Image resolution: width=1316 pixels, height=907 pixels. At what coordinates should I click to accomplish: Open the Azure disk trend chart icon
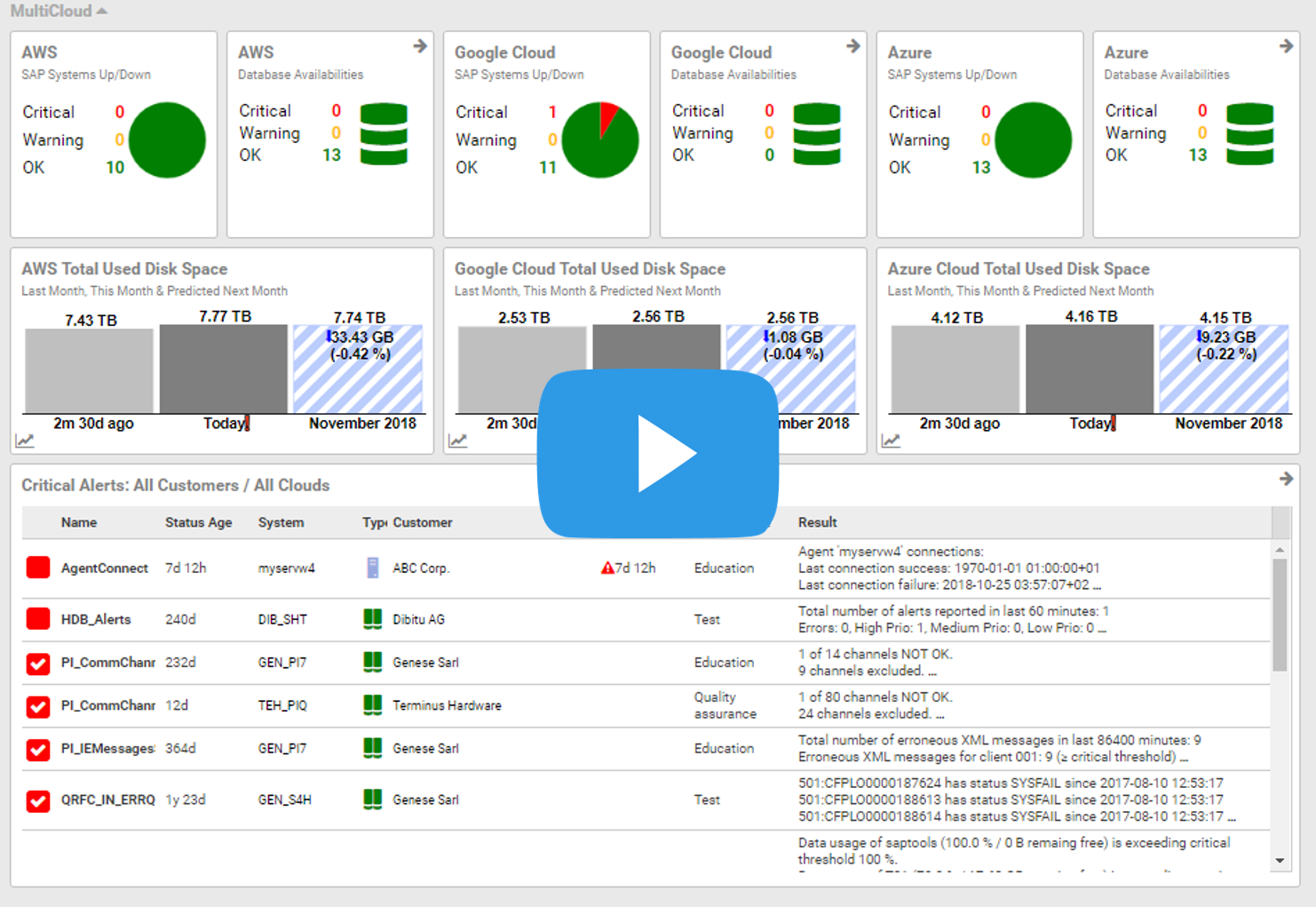tap(891, 440)
